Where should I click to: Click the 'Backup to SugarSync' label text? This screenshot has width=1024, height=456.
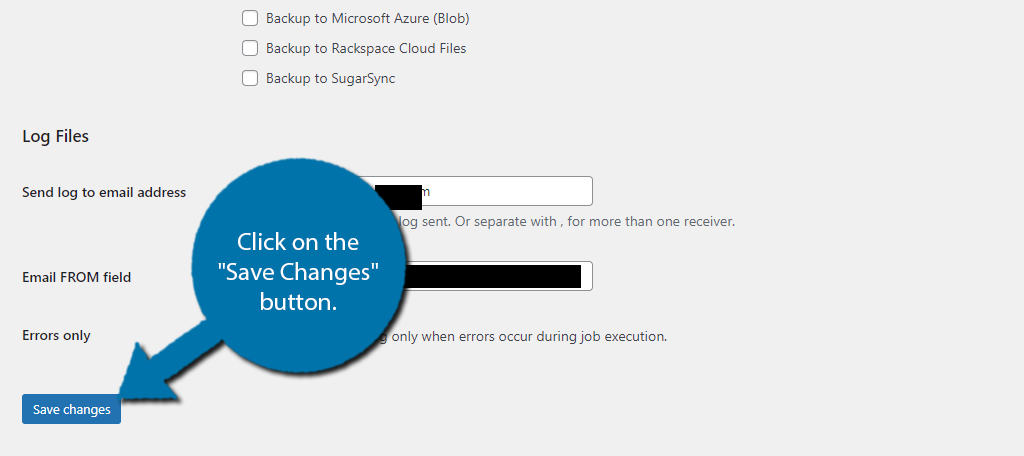(330, 78)
